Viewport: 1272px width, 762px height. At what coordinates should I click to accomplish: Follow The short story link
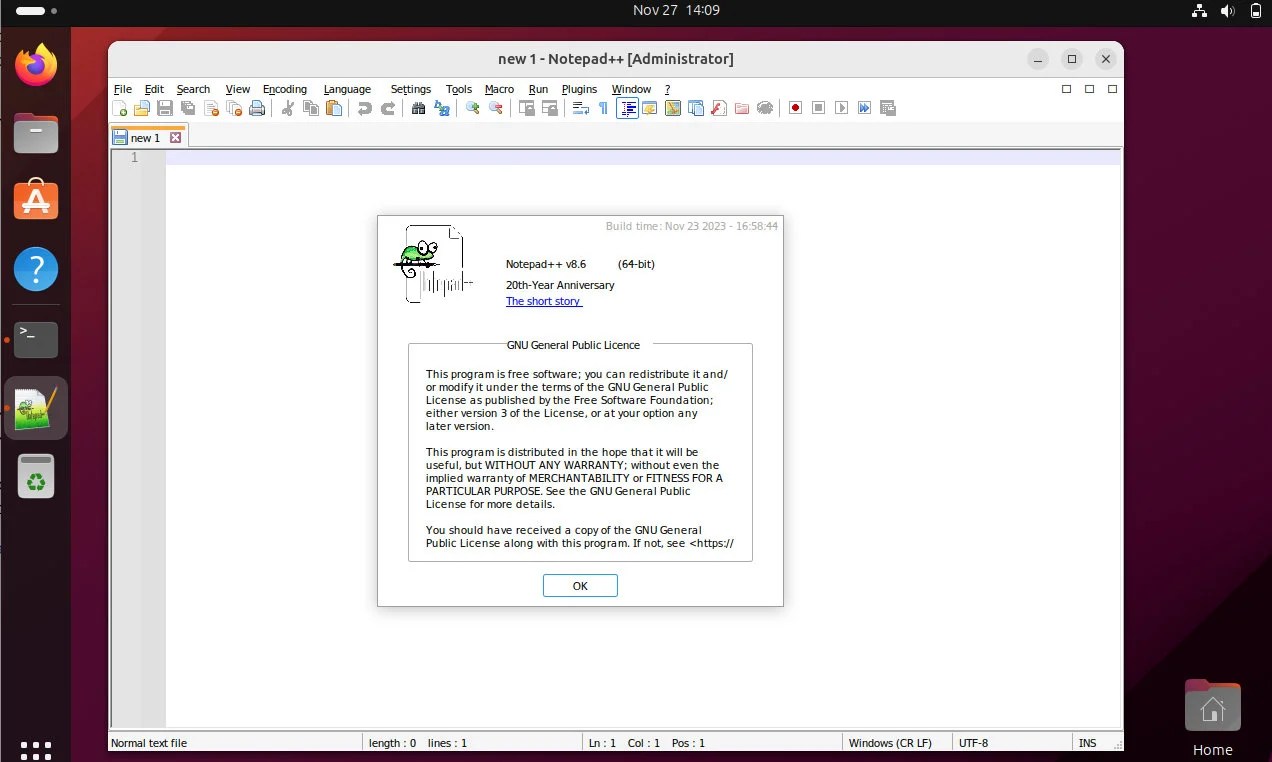coord(543,301)
